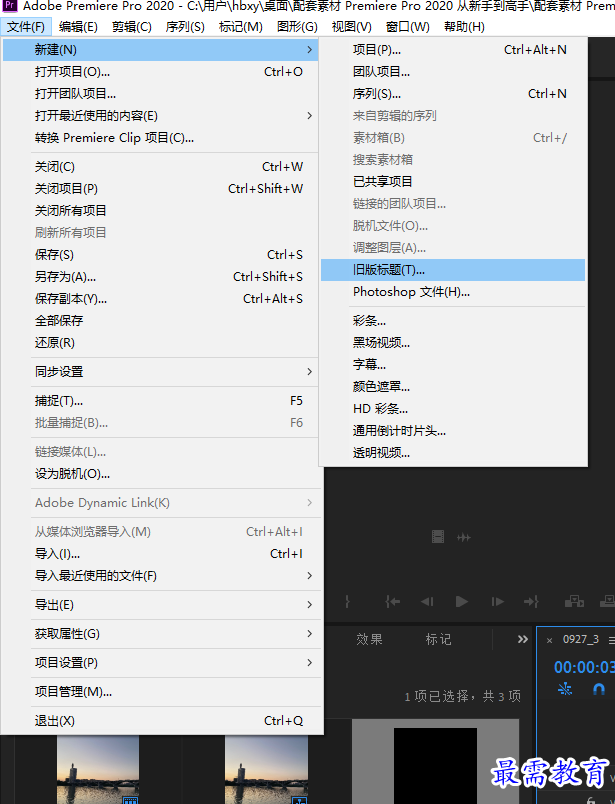Choose 全部保存 menu item
Screen dimensions: 615x804
click(161, 321)
